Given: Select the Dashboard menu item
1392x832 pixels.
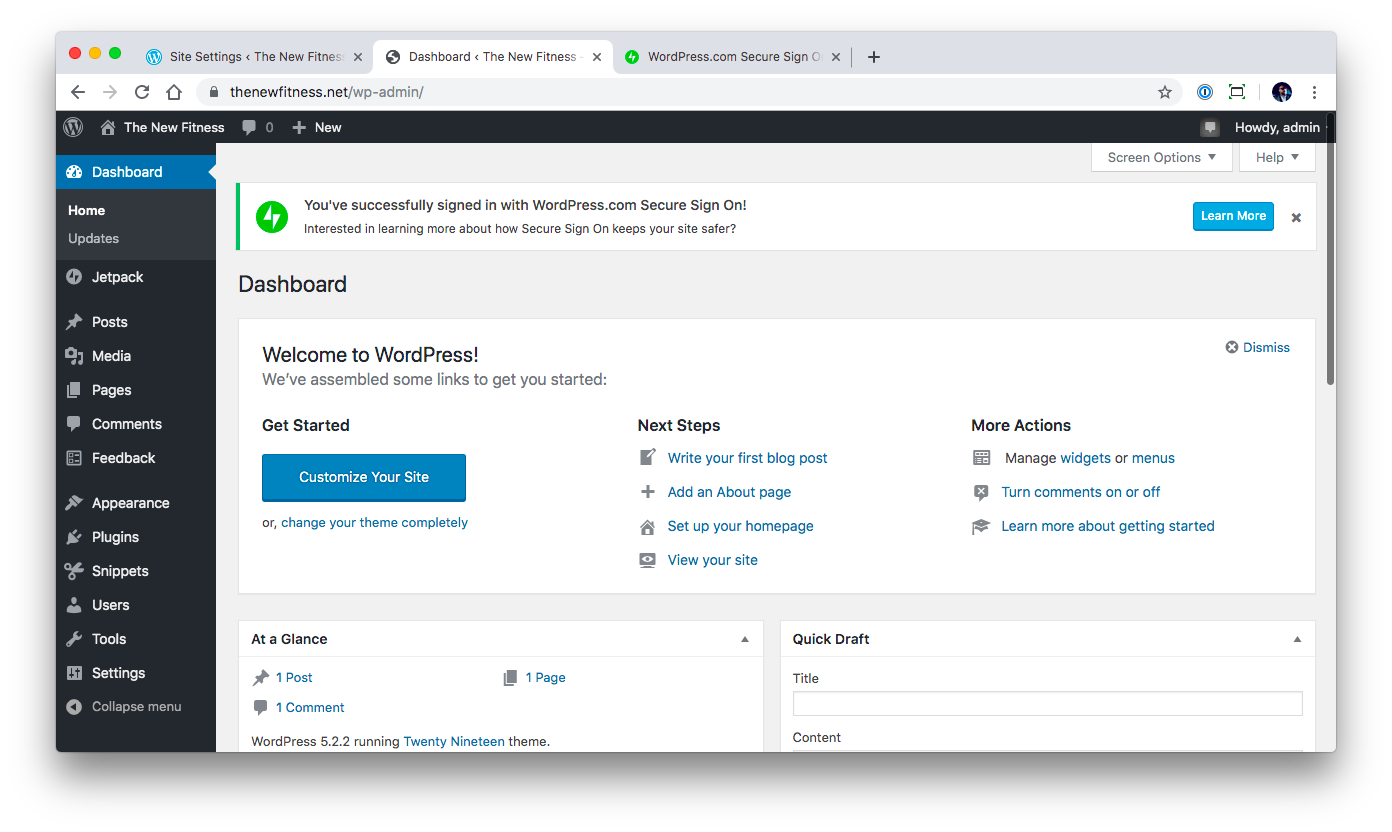Looking at the screenshot, I should click(x=136, y=172).
